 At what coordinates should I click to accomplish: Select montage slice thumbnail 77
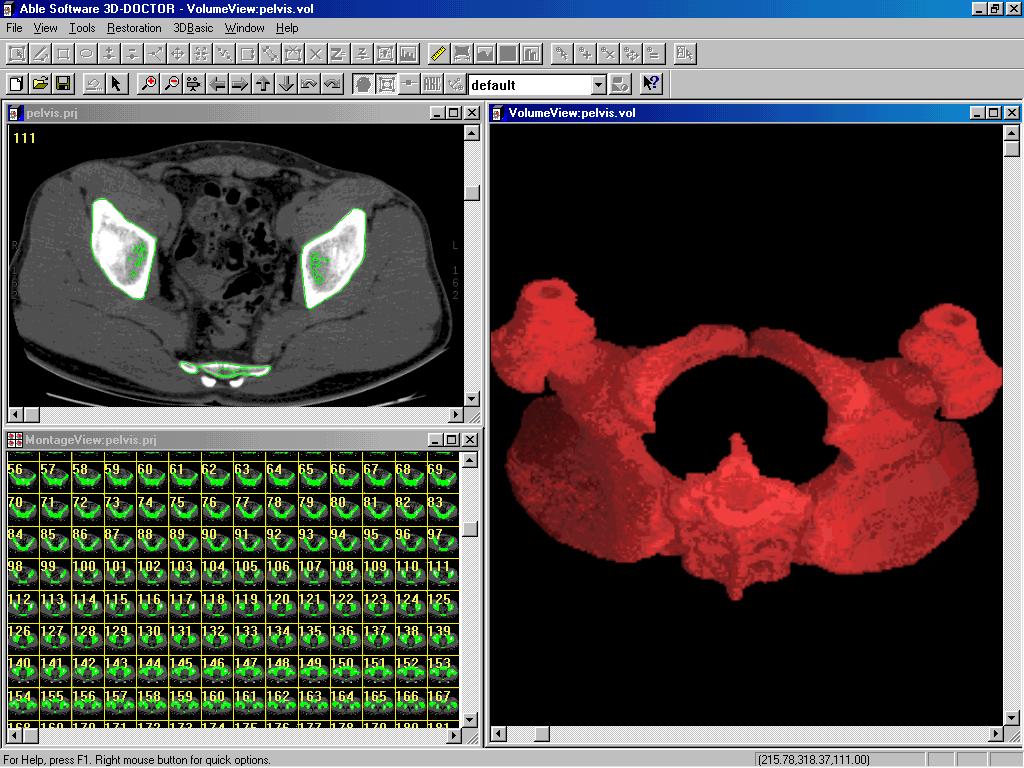(x=249, y=509)
